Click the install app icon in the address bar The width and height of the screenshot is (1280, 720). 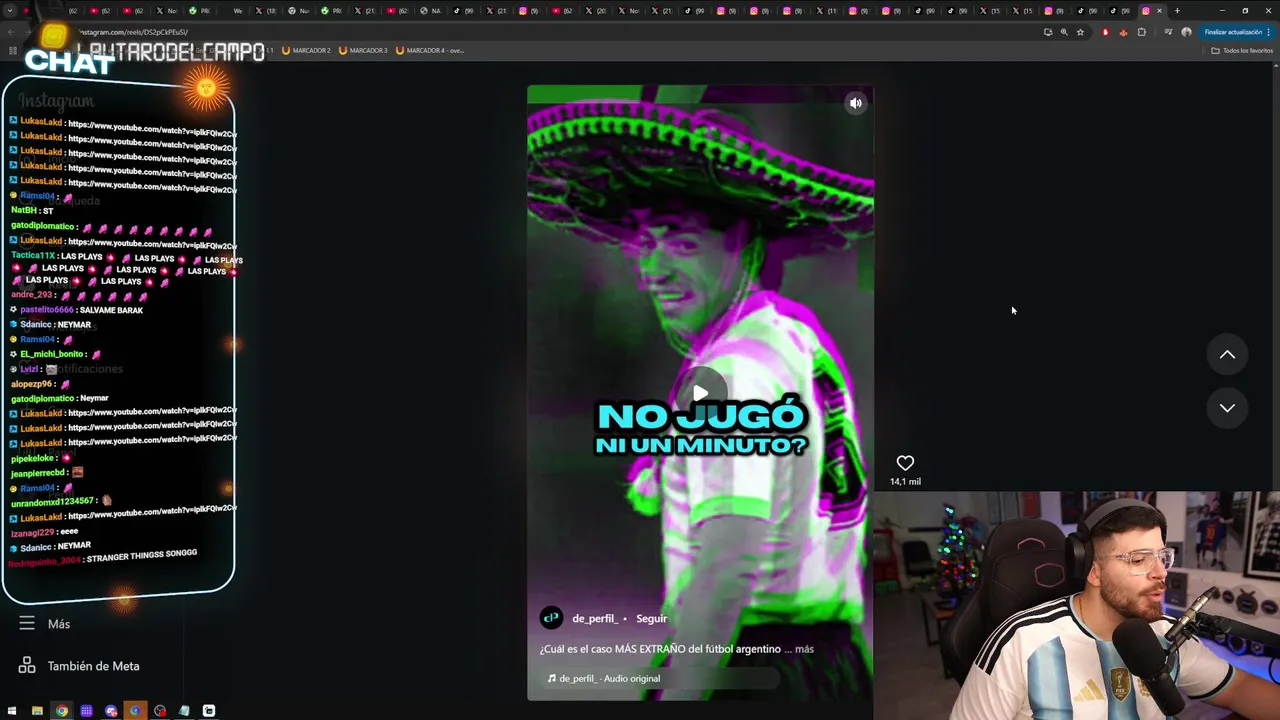click(1047, 32)
